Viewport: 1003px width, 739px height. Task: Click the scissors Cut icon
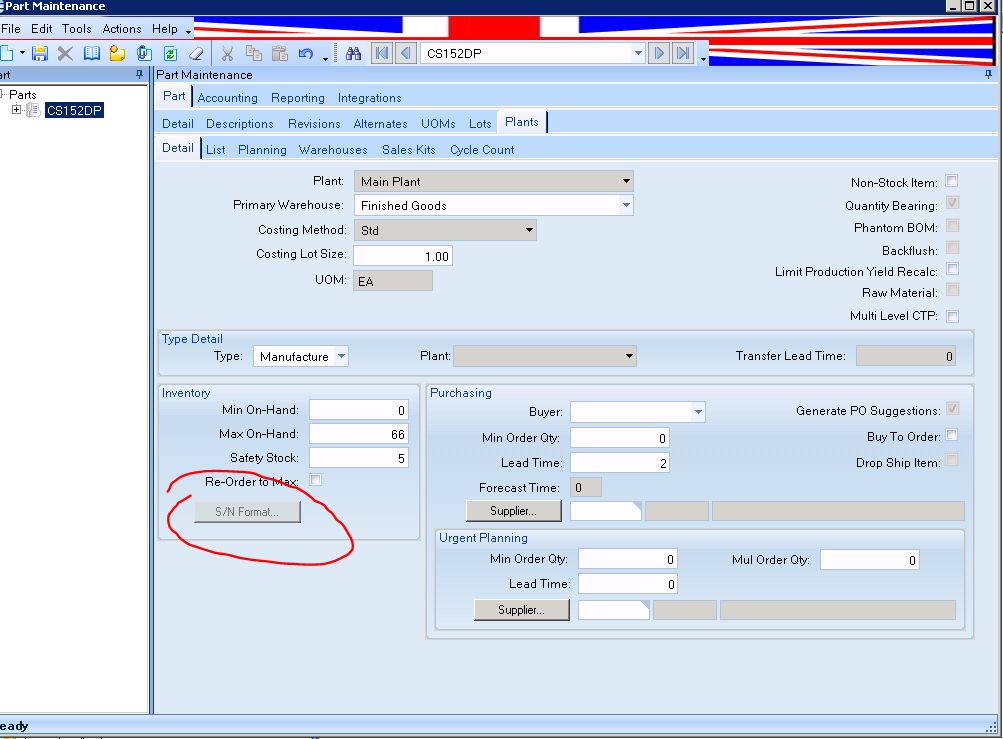coord(228,53)
